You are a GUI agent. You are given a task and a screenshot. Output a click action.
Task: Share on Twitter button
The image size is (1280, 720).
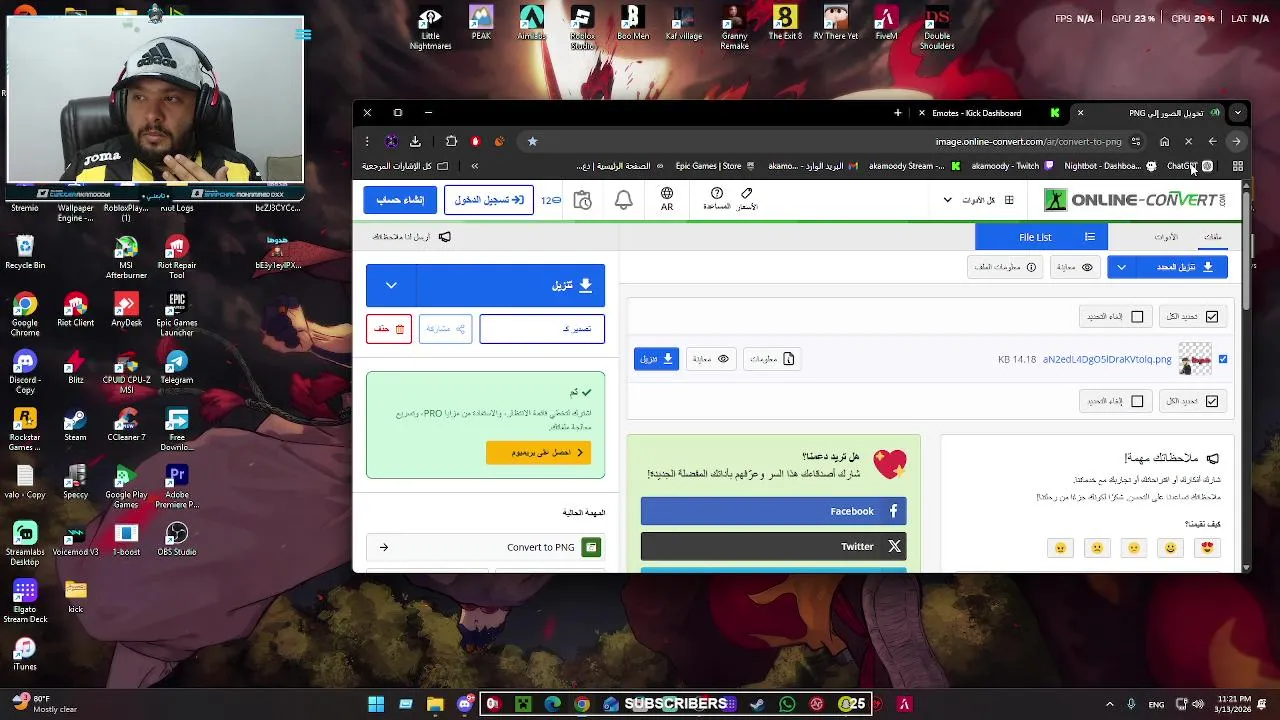(773, 546)
